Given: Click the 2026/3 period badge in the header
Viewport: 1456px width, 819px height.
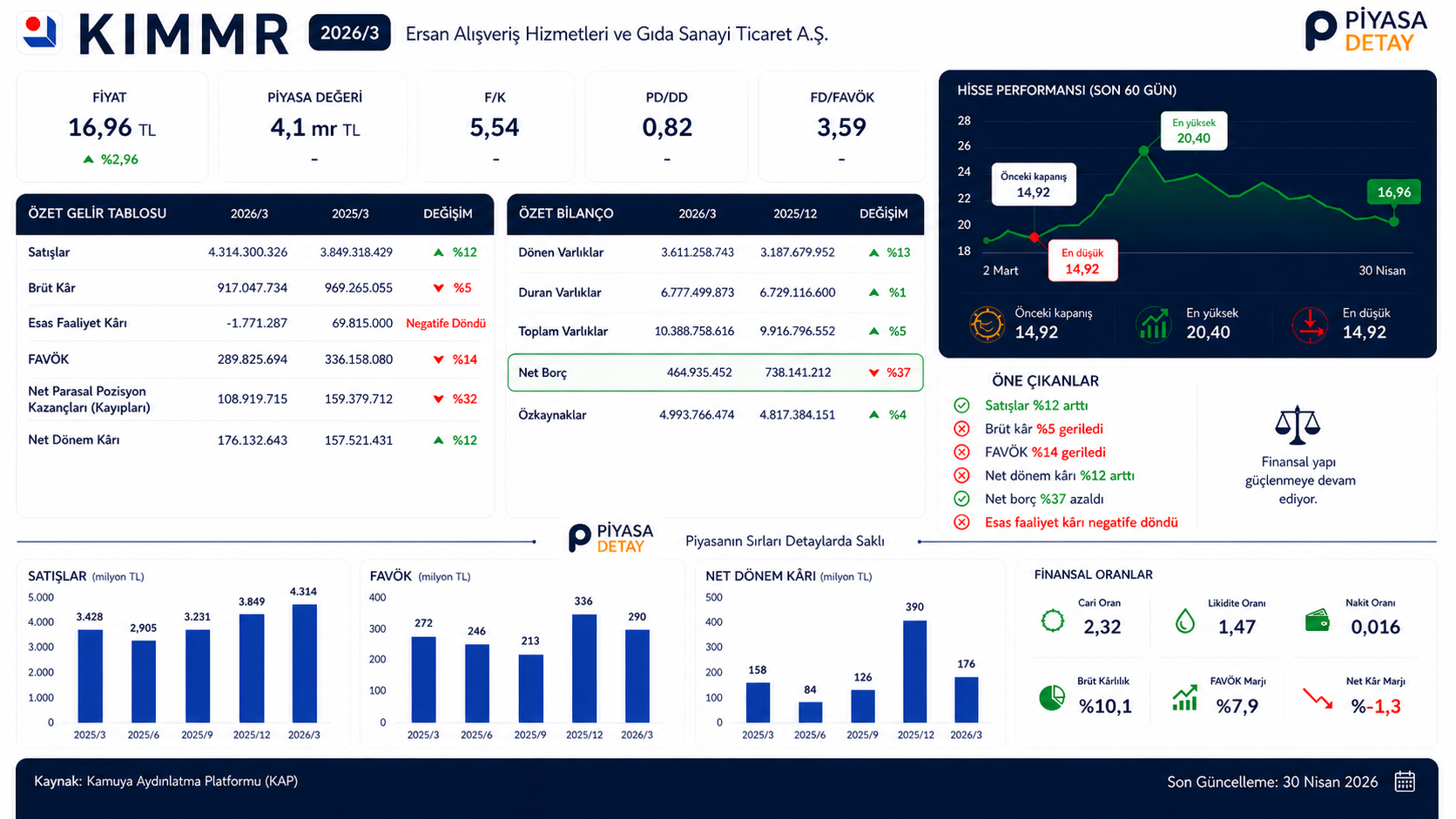Looking at the screenshot, I should click(349, 33).
